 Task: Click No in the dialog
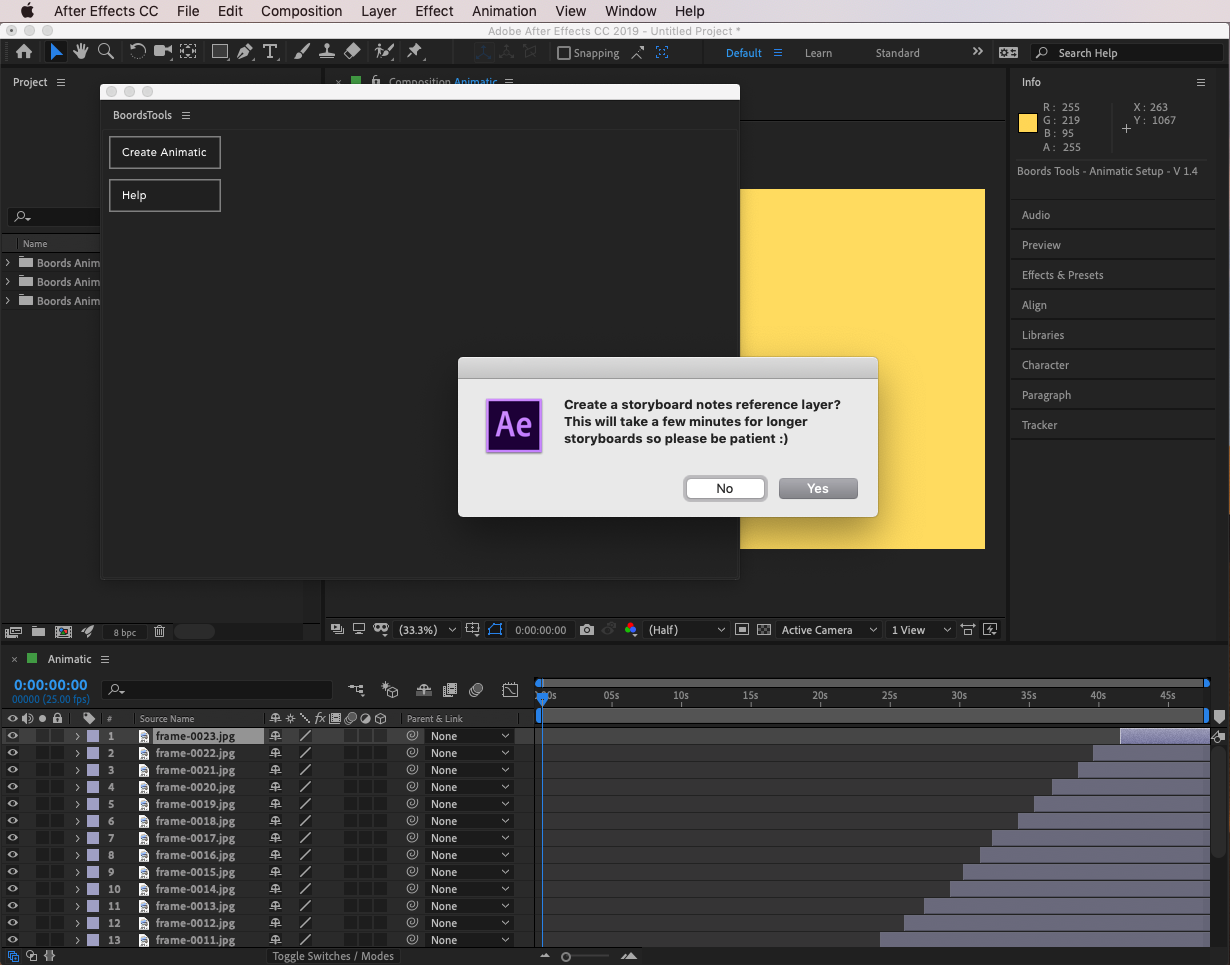click(x=725, y=488)
